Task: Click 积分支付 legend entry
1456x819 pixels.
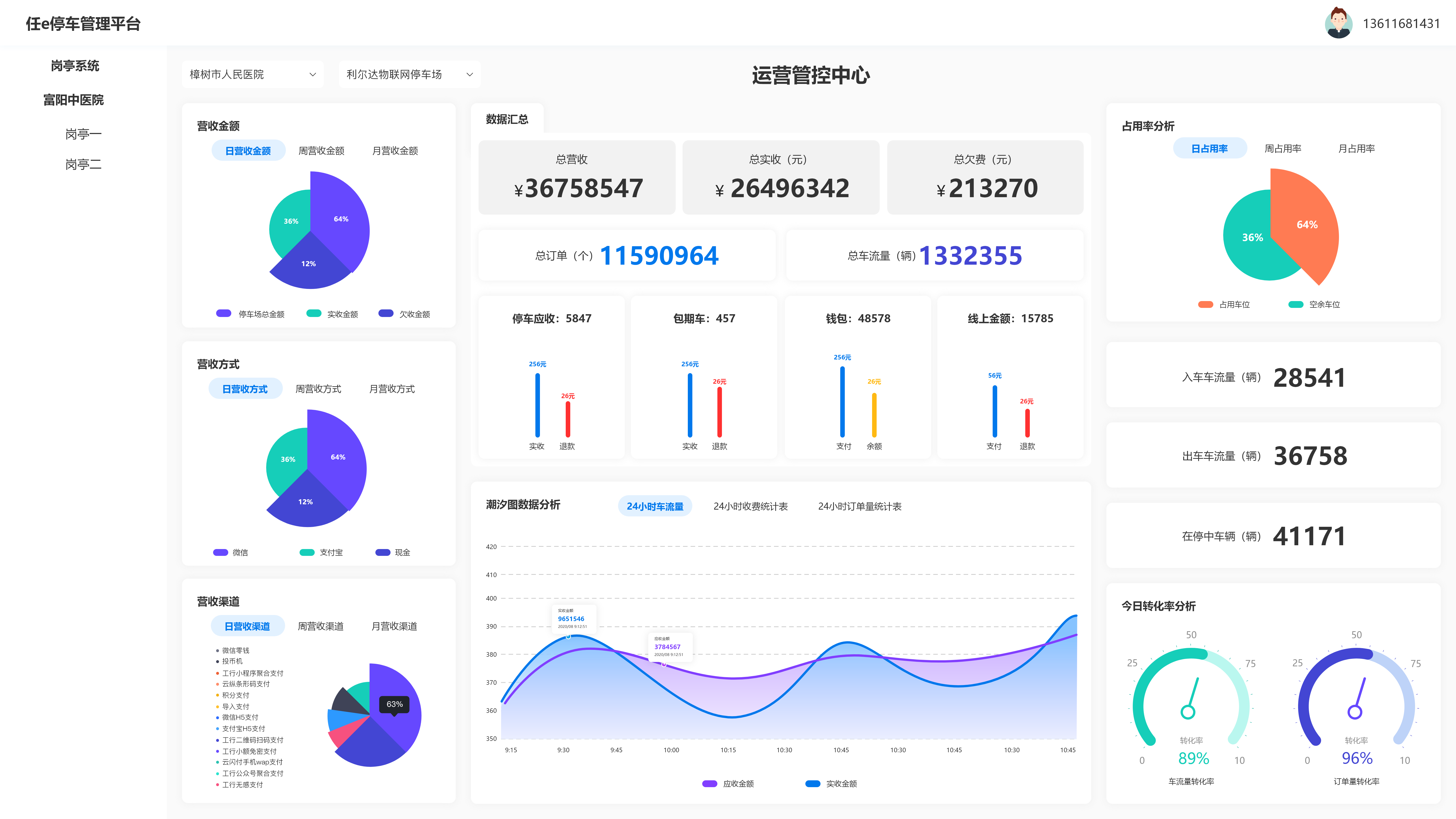Action: (232, 695)
